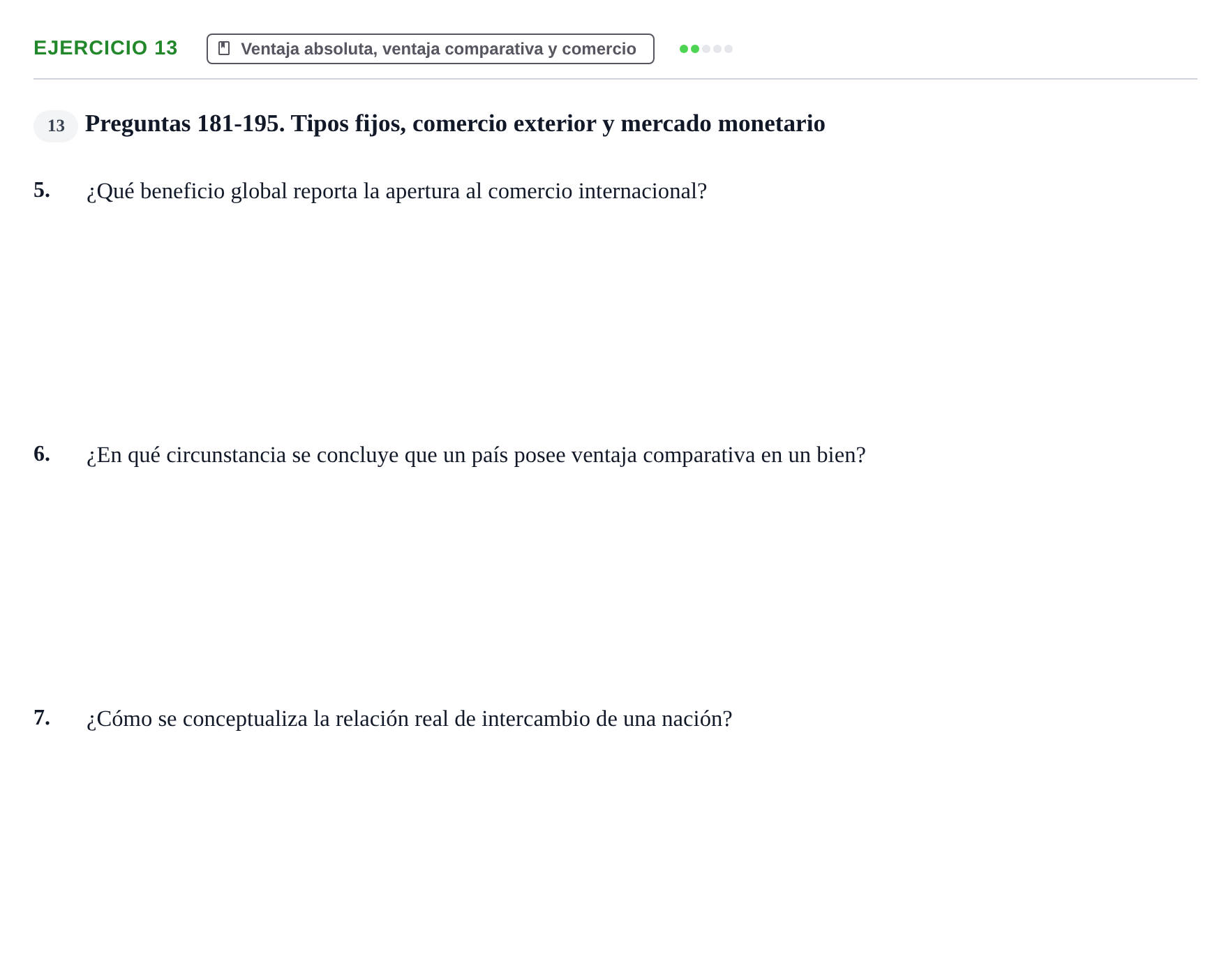1231x980 pixels.
Task: Click question 7 about relación real de intercambio
Action: 409,719
